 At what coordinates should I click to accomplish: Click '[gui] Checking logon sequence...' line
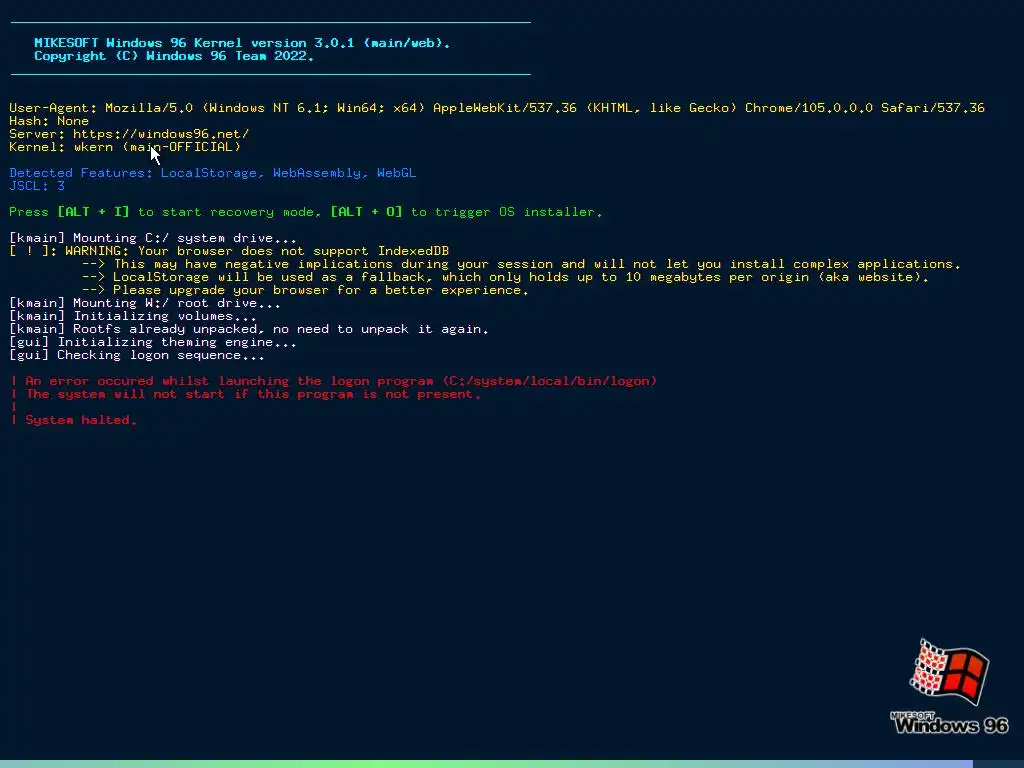(x=137, y=355)
